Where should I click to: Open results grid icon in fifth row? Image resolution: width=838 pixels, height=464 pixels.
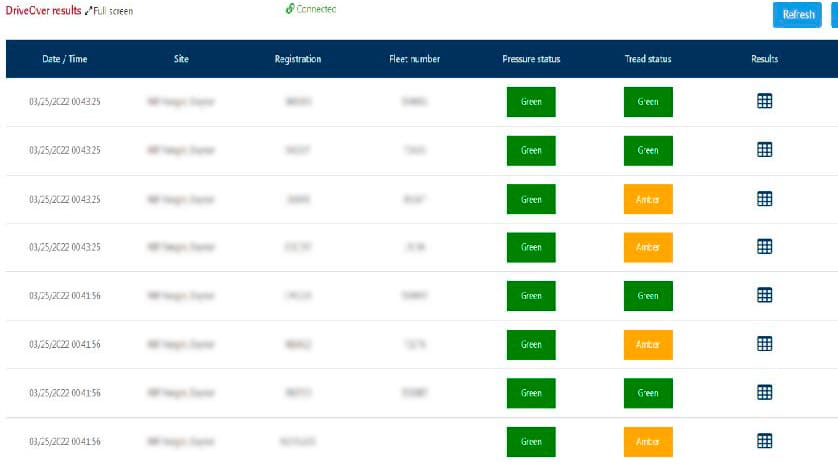point(764,295)
